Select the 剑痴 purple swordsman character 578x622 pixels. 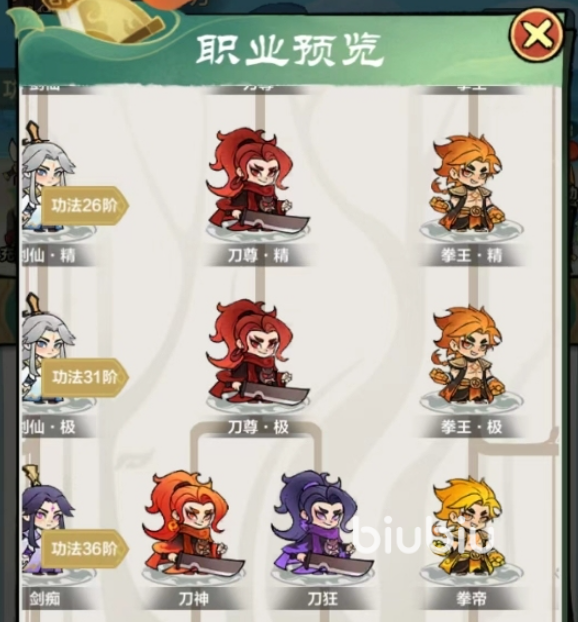point(46,524)
